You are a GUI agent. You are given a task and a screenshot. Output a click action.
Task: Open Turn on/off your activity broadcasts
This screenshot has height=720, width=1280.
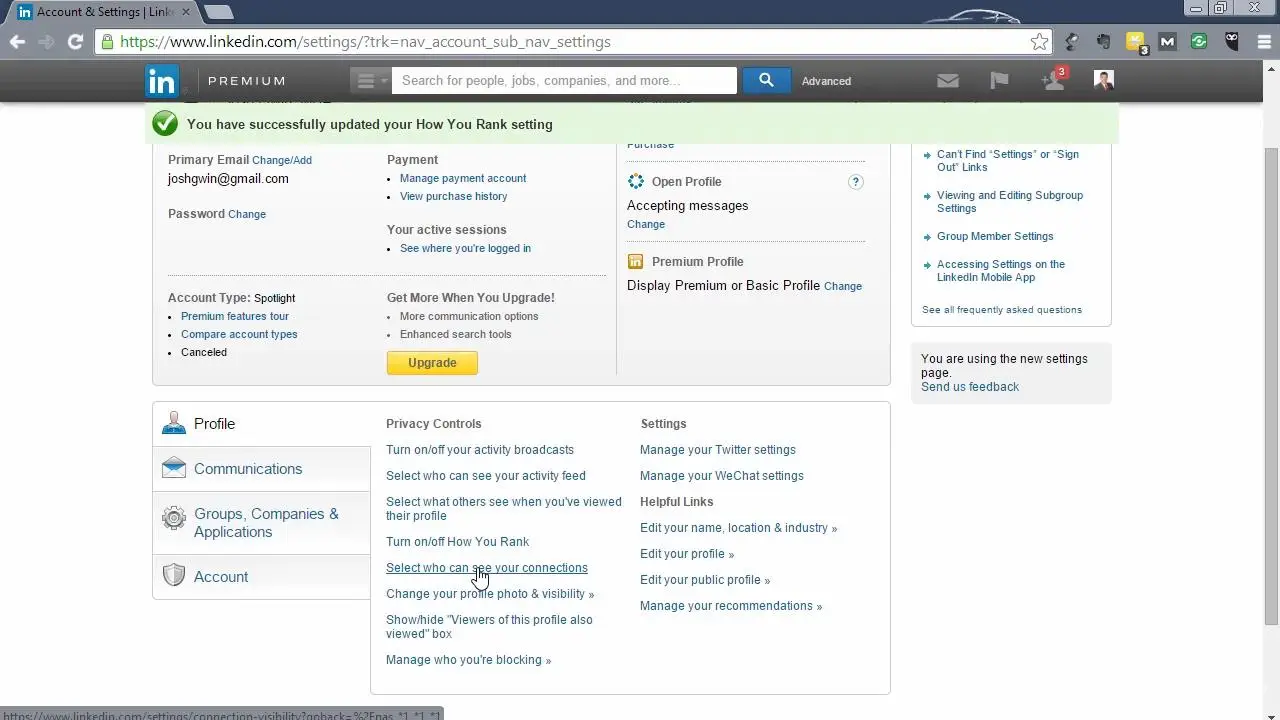[480, 450]
